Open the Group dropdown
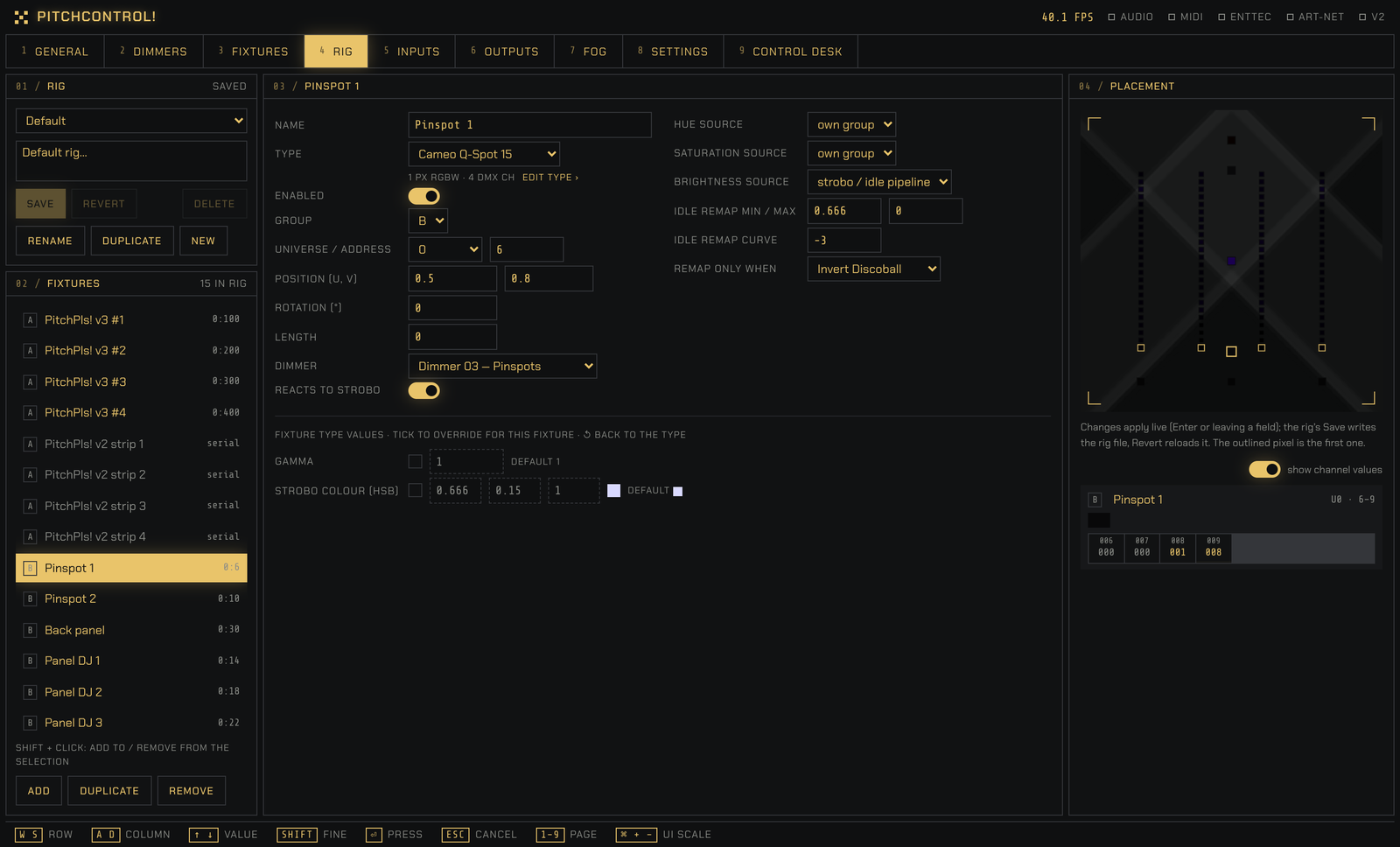Image resolution: width=1400 pixels, height=847 pixels. point(428,221)
